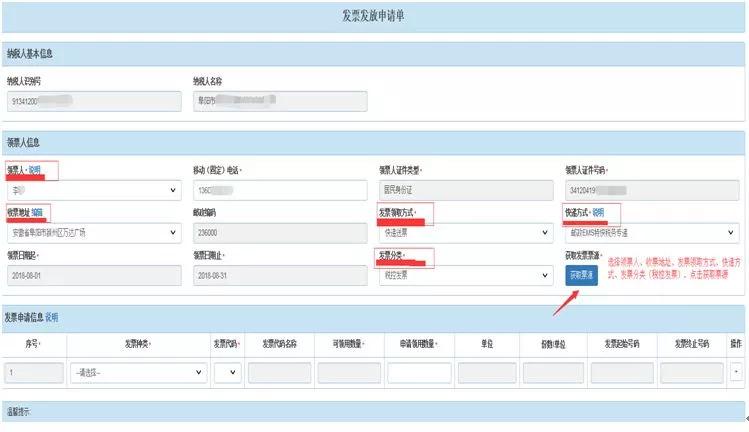Click the 发票种类 column header
The height and width of the screenshot is (432, 749).
coord(138,344)
